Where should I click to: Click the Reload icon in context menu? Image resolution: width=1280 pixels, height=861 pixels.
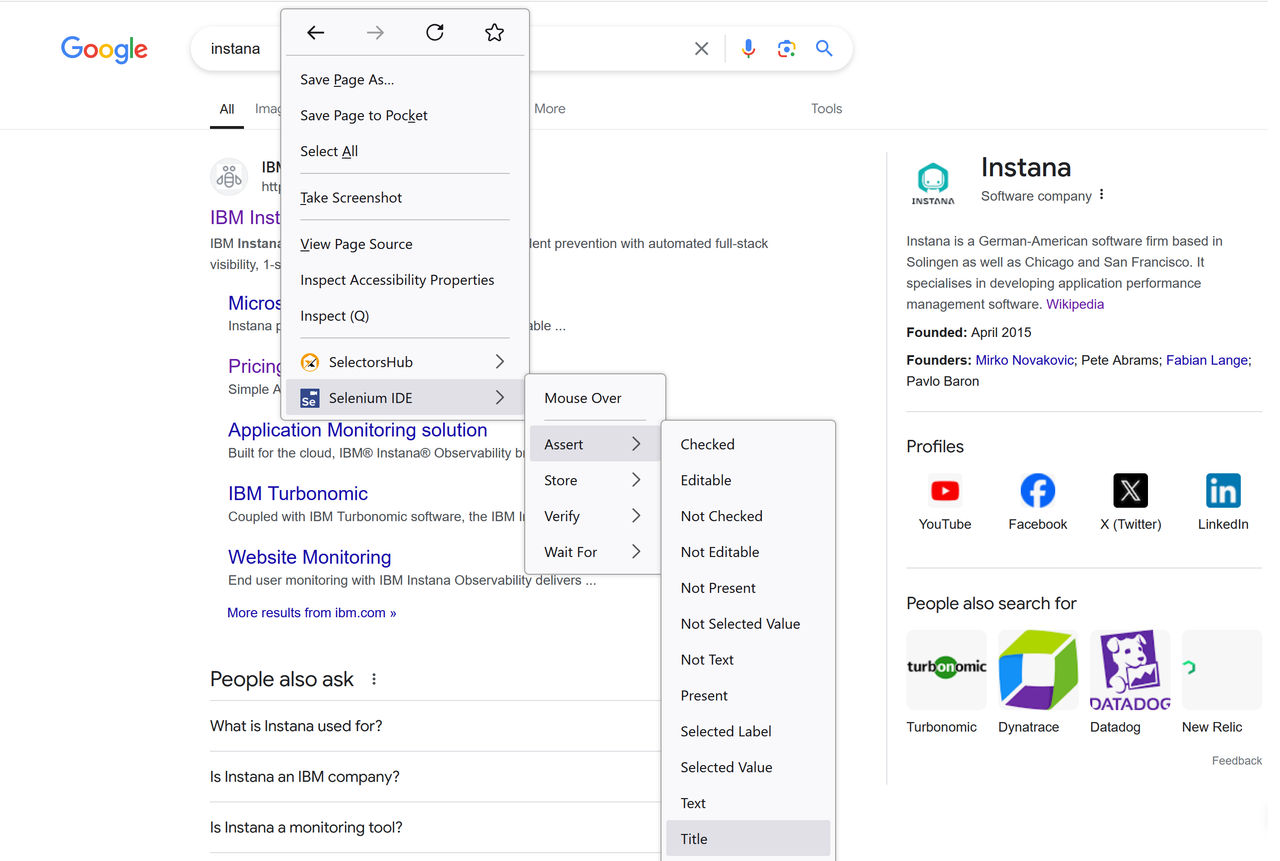[435, 33]
